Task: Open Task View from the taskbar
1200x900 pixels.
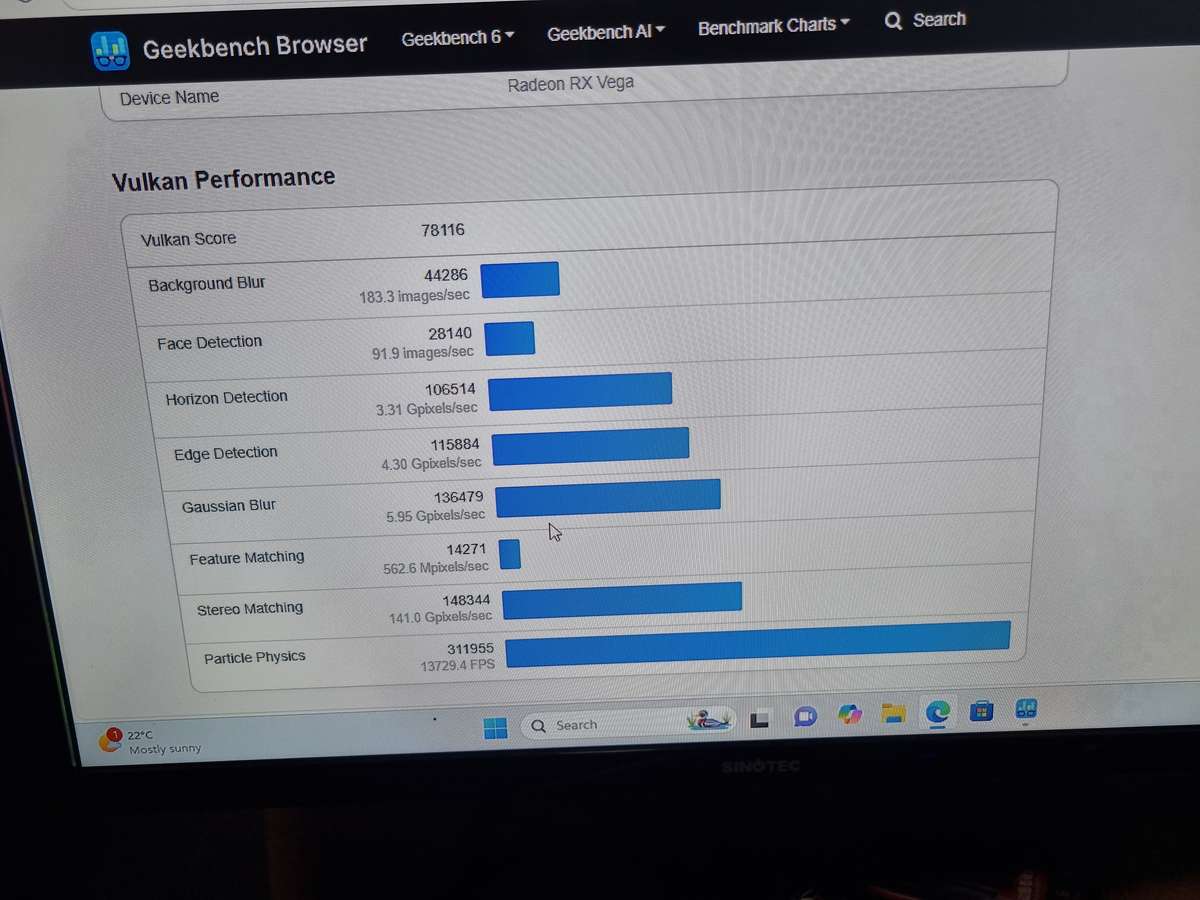Action: [759, 718]
